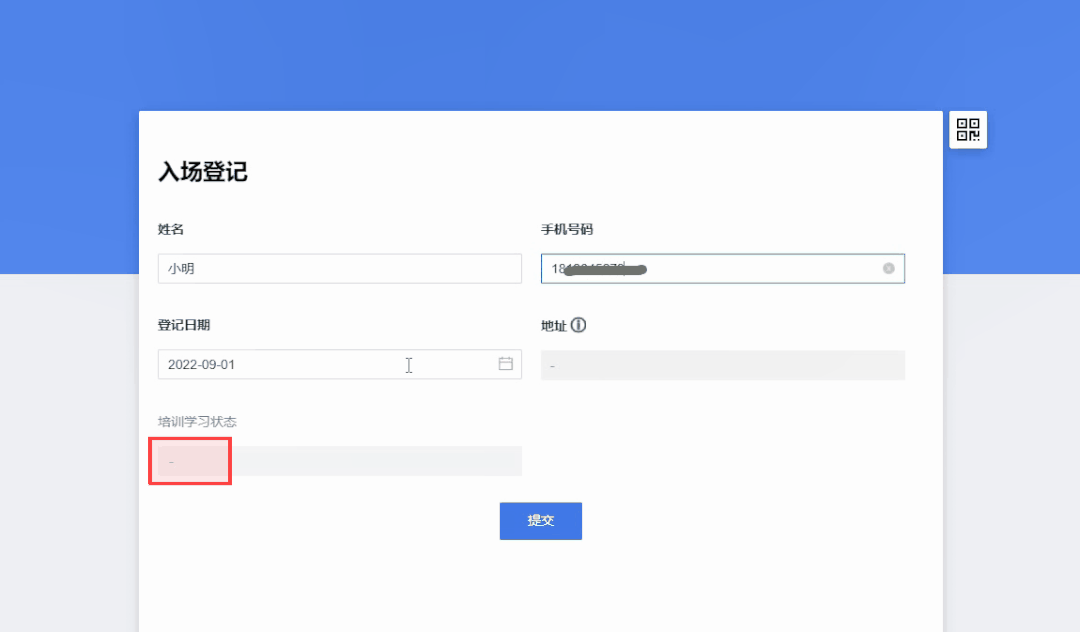
Task: Click the info icon next to 地址
Action: point(579,325)
